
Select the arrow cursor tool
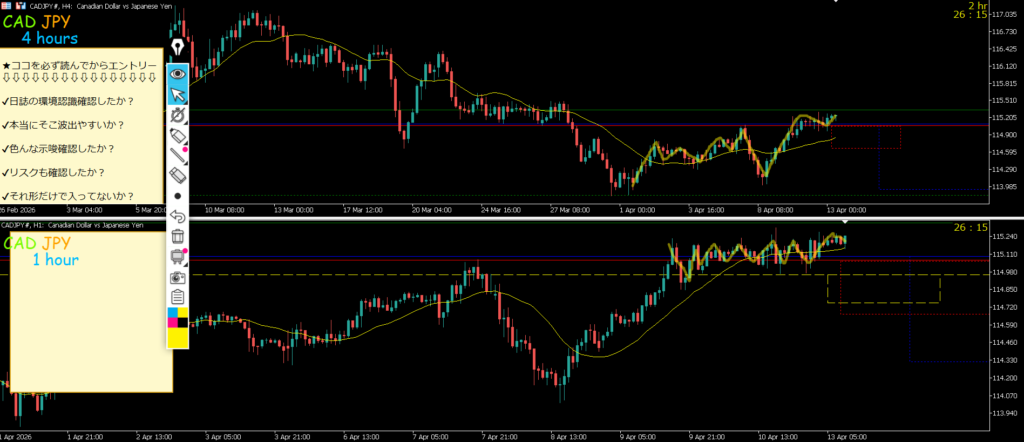[178, 95]
